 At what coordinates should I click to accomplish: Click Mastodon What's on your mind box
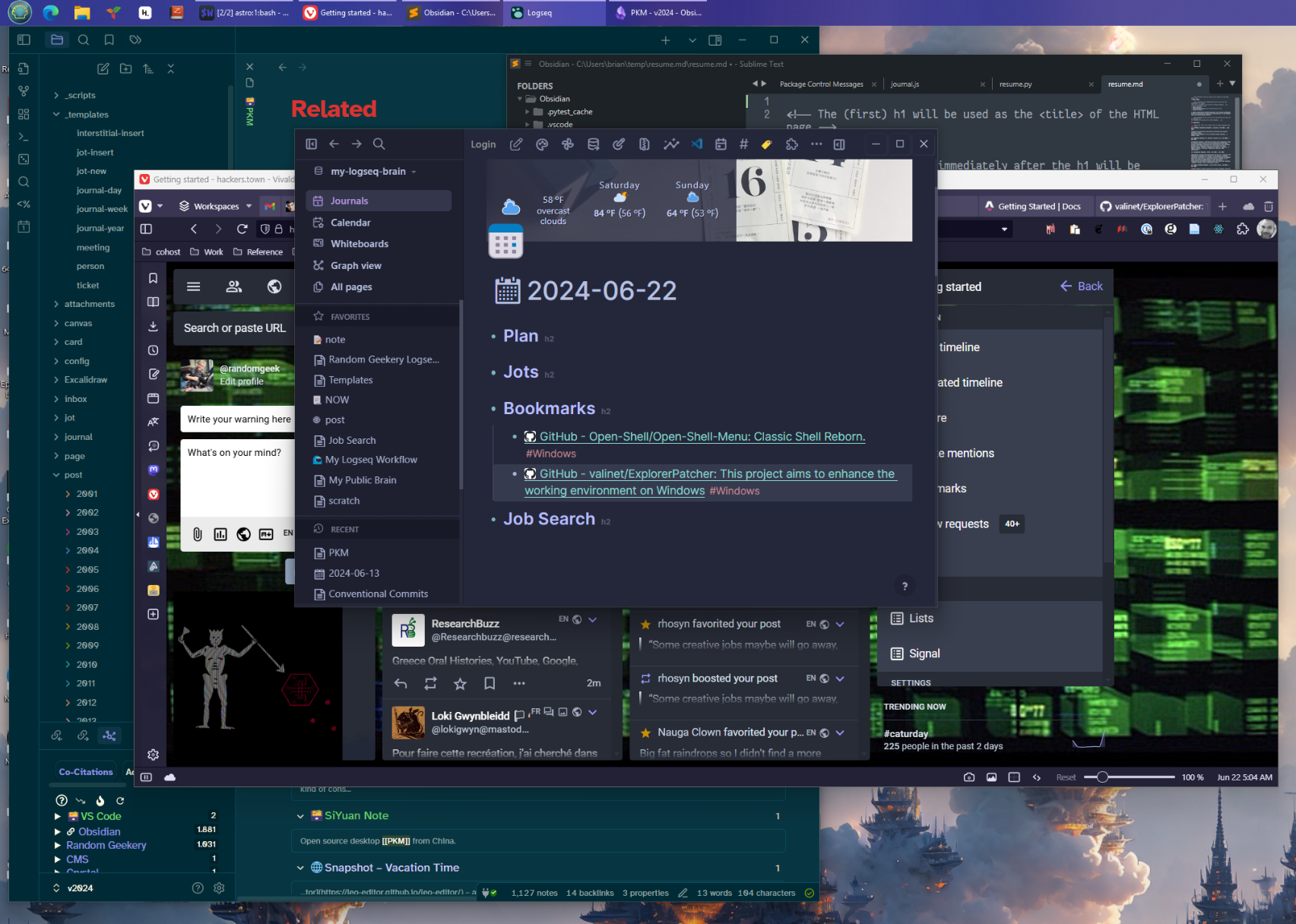click(x=237, y=477)
